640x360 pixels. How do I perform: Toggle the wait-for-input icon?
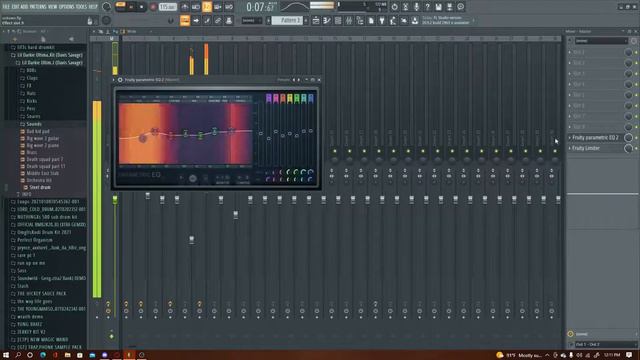point(196,7)
